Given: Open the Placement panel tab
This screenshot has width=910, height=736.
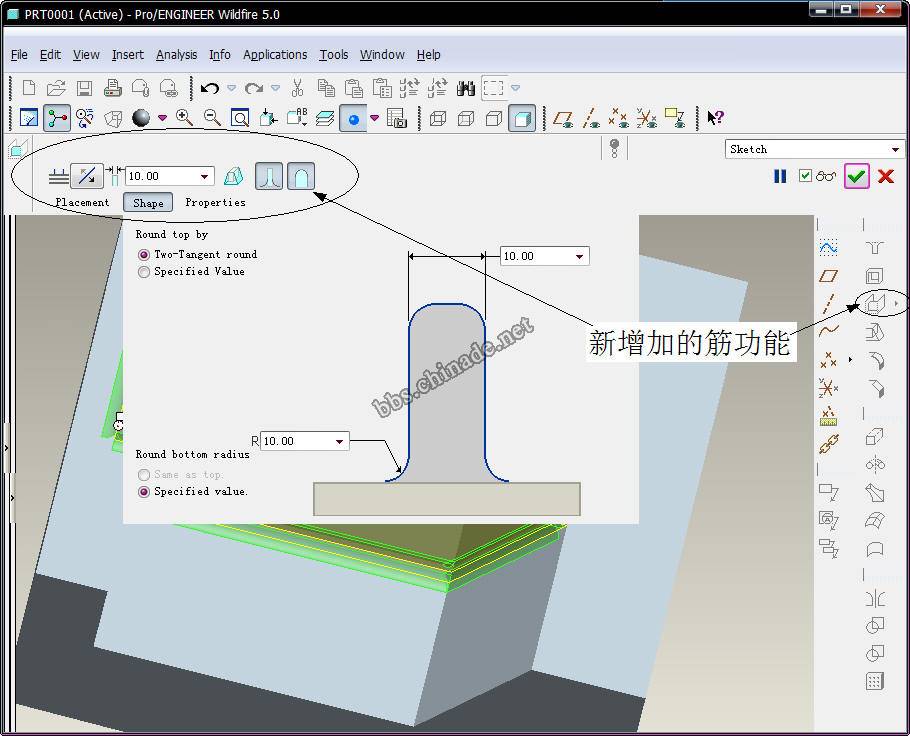Looking at the screenshot, I should point(82,203).
